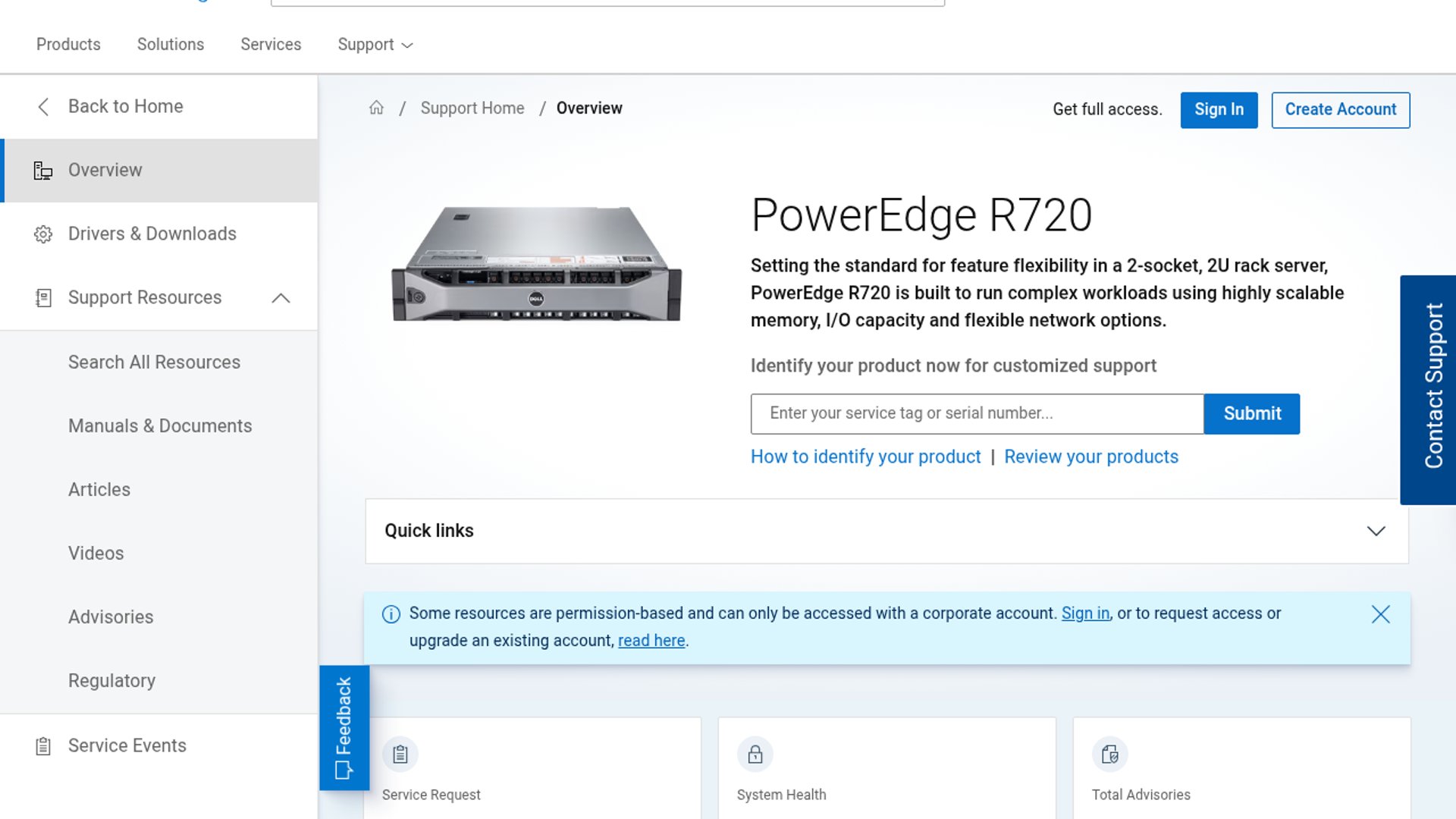Click the Support Resources document icon
This screenshot has width=1456, height=819.
[43, 298]
